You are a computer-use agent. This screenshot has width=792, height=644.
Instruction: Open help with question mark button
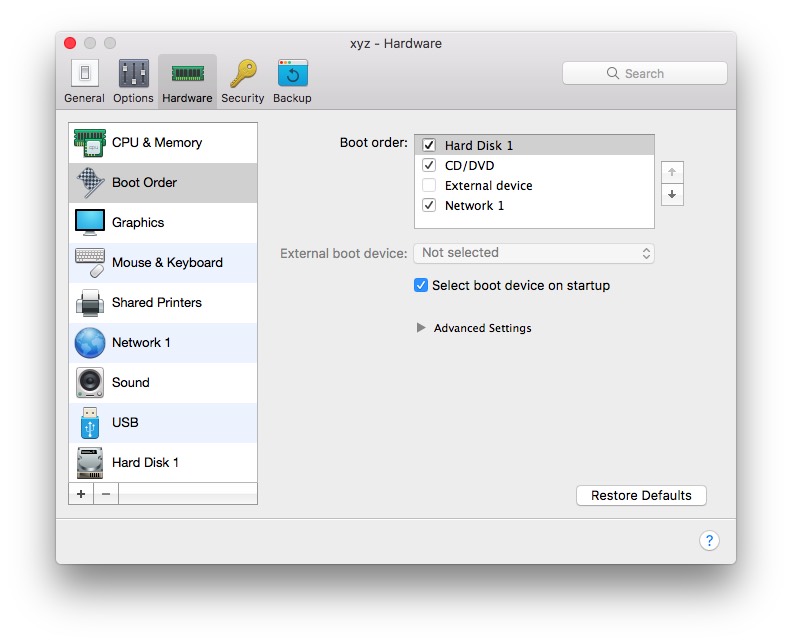(709, 541)
